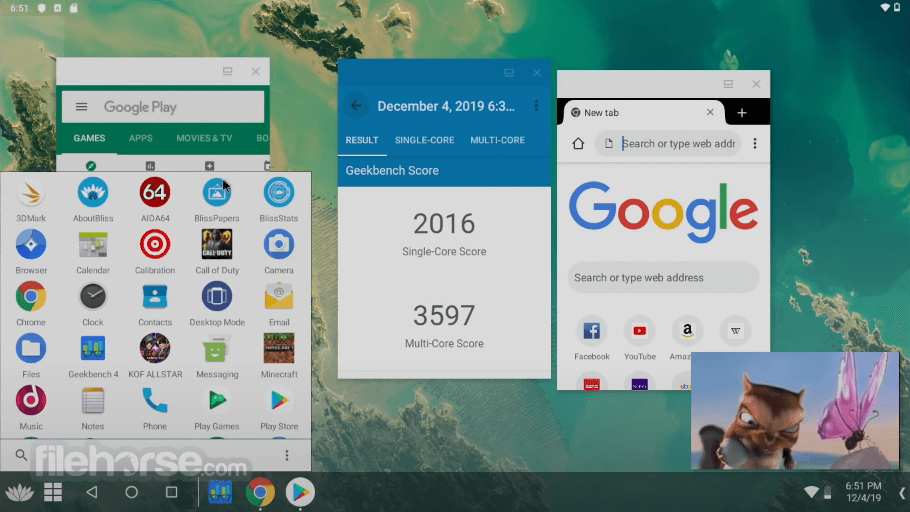The image size is (910, 512).
Task: Open the Notes app
Action: click(93, 400)
